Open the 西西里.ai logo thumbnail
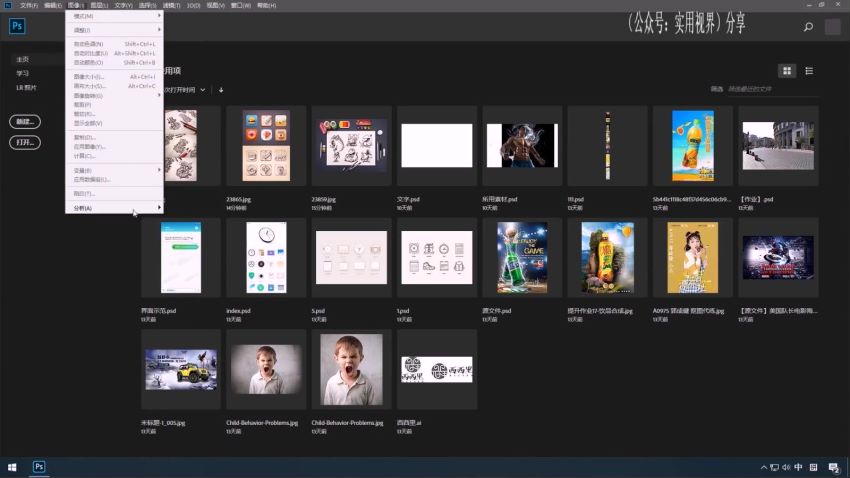This screenshot has width=850, height=478. (437, 370)
